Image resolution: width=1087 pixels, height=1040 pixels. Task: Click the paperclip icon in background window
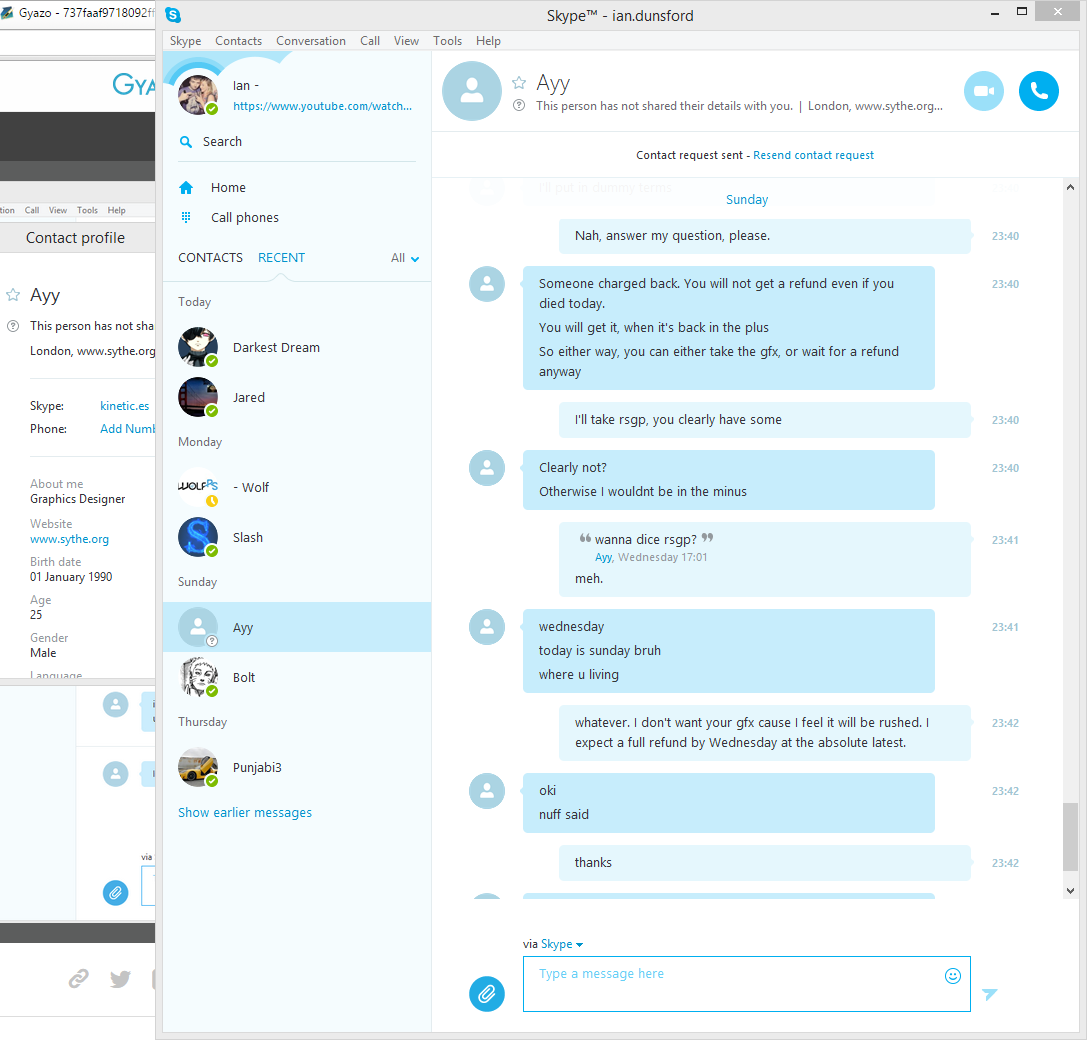116,892
